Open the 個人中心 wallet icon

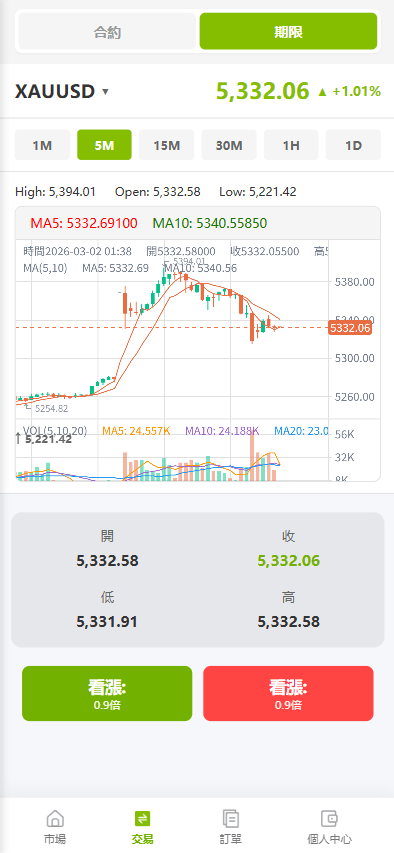pos(329,818)
